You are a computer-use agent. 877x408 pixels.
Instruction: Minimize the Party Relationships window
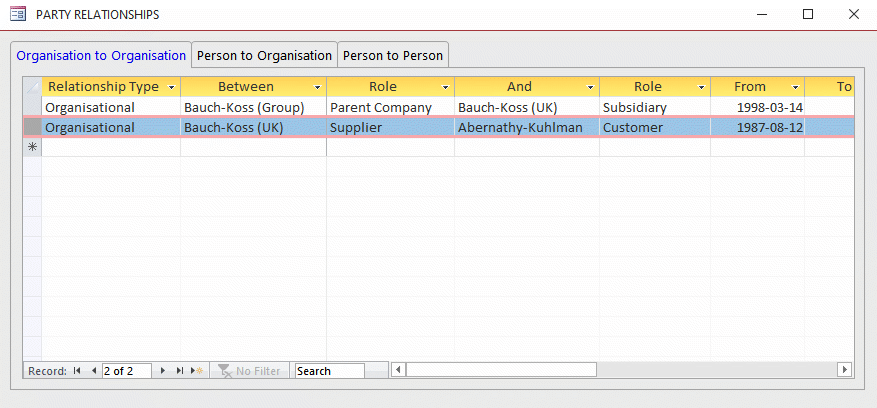tap(762, 15)
